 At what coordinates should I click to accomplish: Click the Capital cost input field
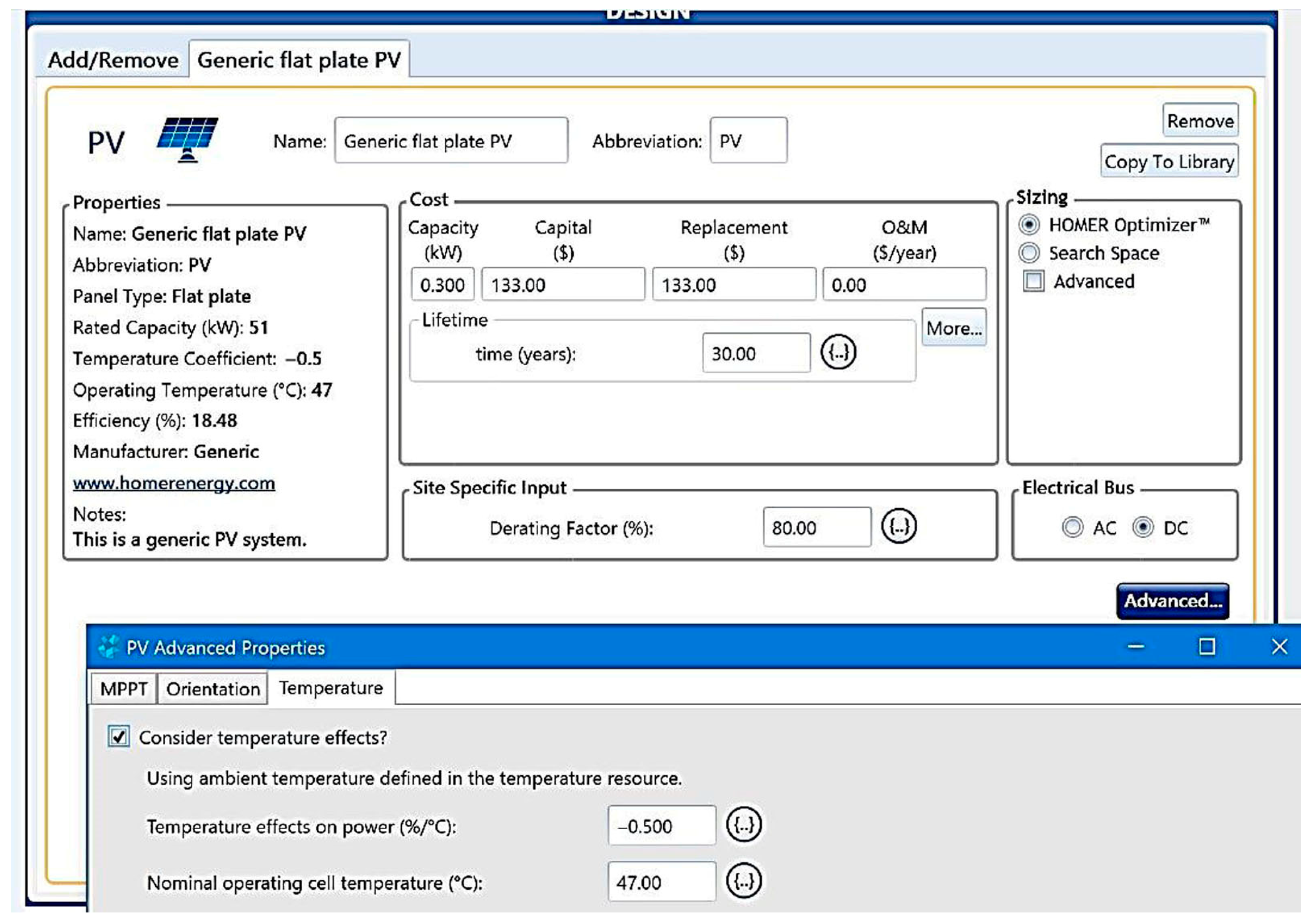[x=563, y=284]
